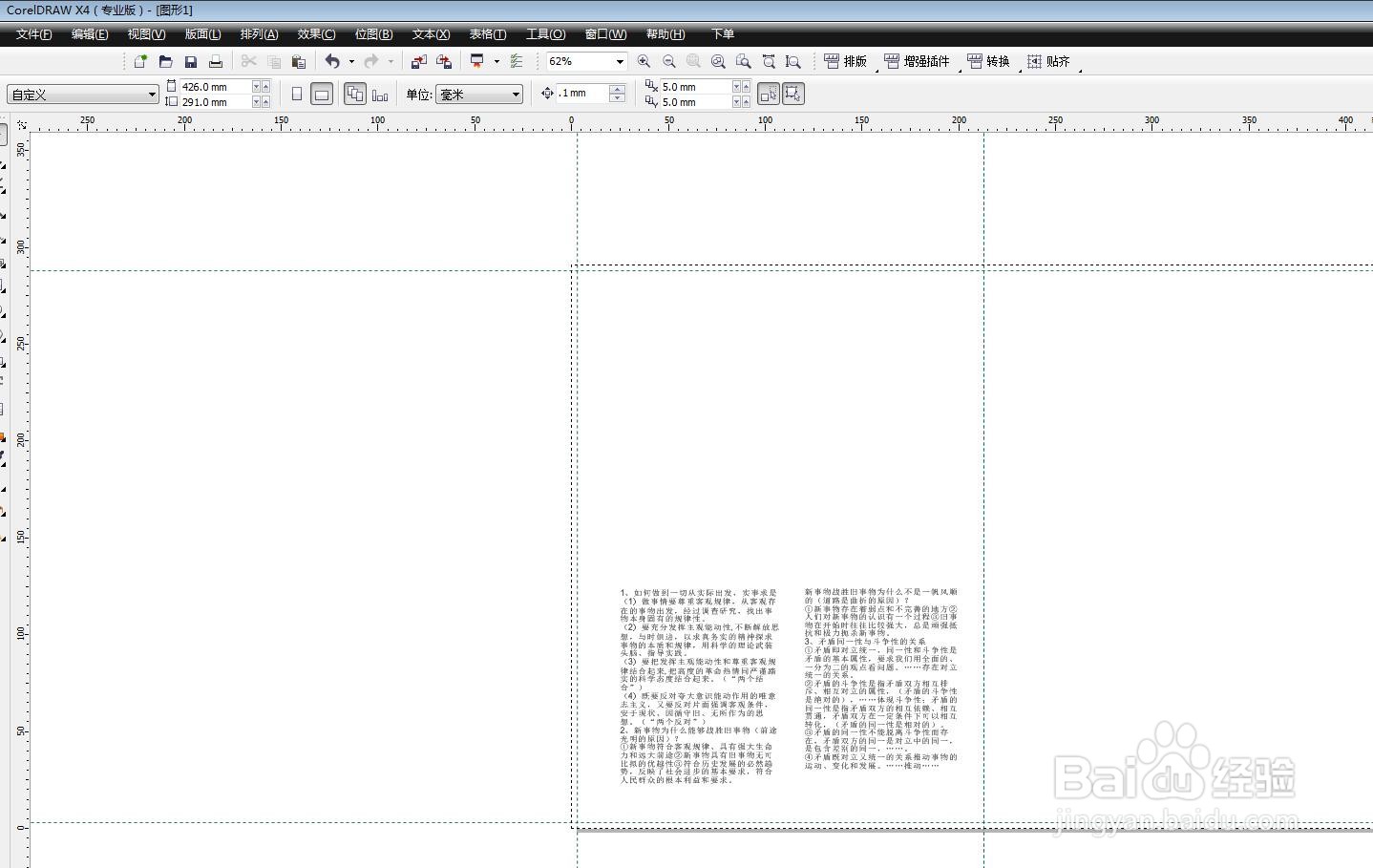Click the checklist options icon

pyautogui.click(x=517, y=61)
